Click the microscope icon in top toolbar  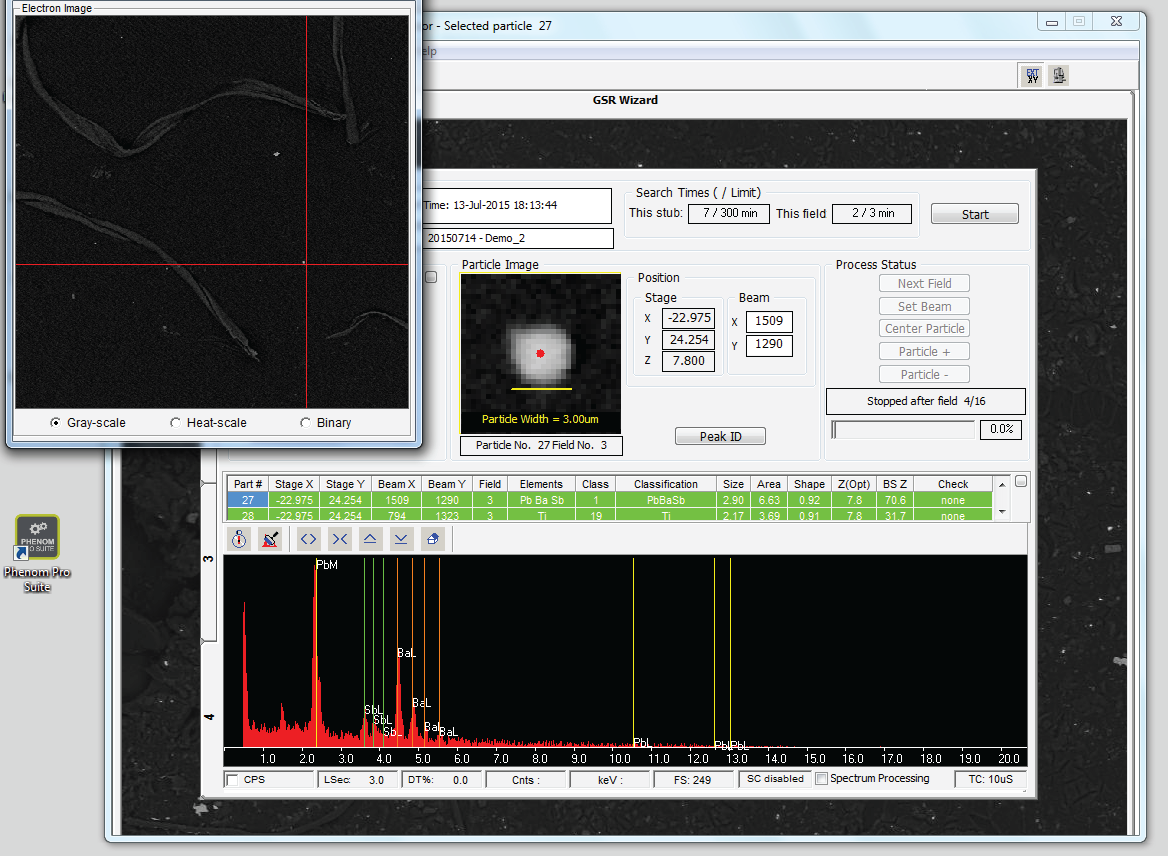click(x=1058, y=75)
